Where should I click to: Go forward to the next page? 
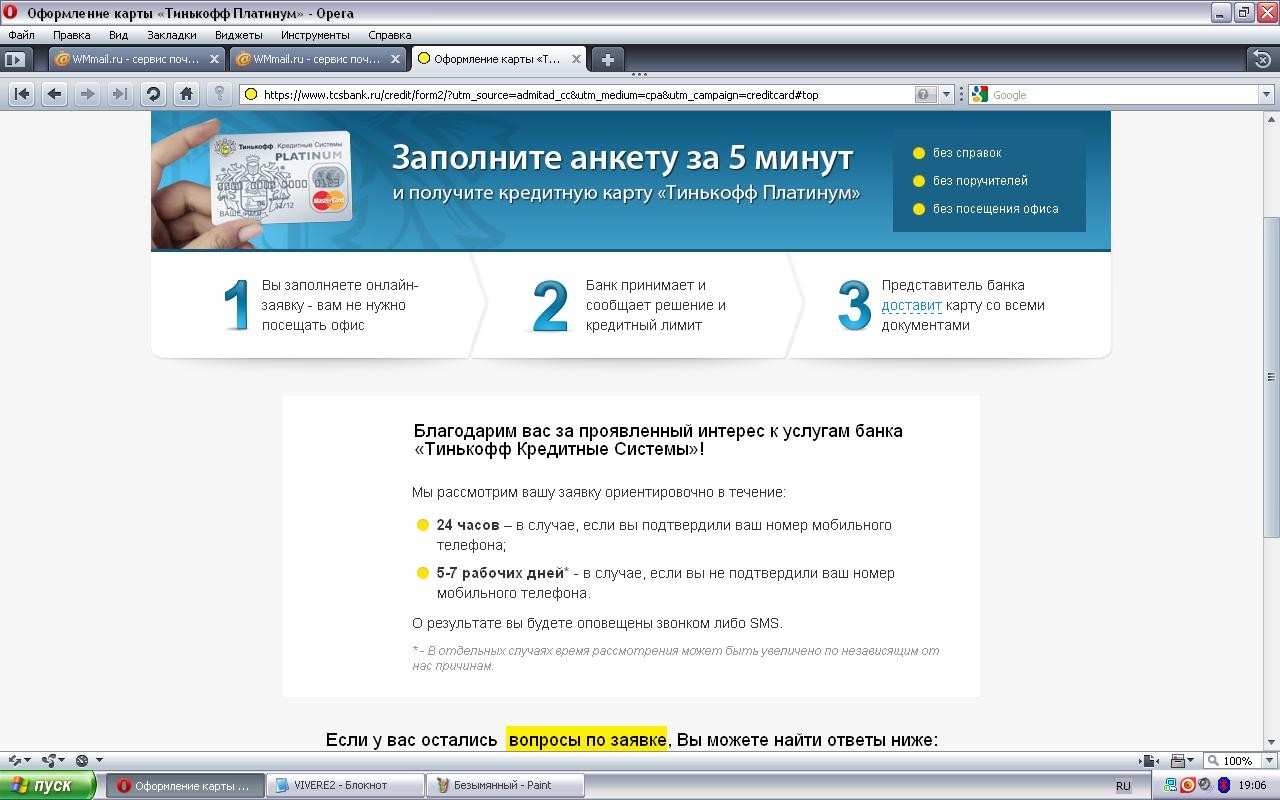(x=87, y=94)
